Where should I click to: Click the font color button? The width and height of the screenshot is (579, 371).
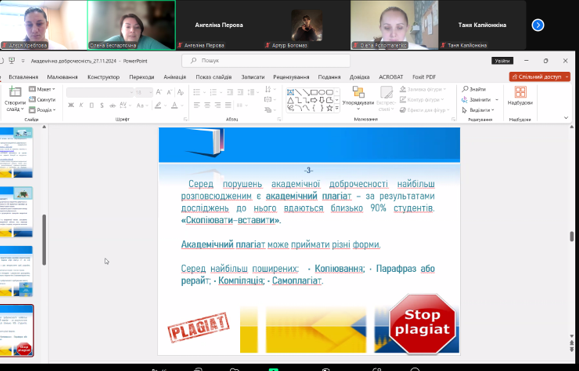click(174, 105)
